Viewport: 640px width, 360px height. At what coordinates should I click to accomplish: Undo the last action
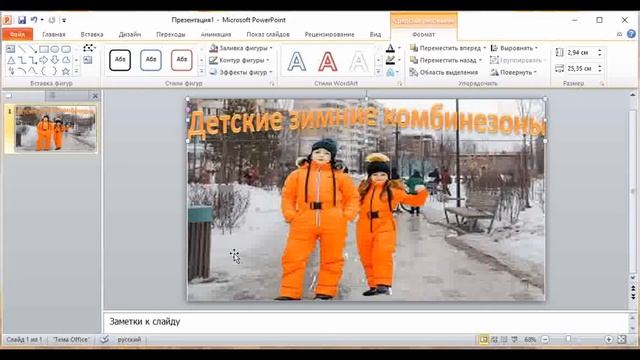point(34,20)
